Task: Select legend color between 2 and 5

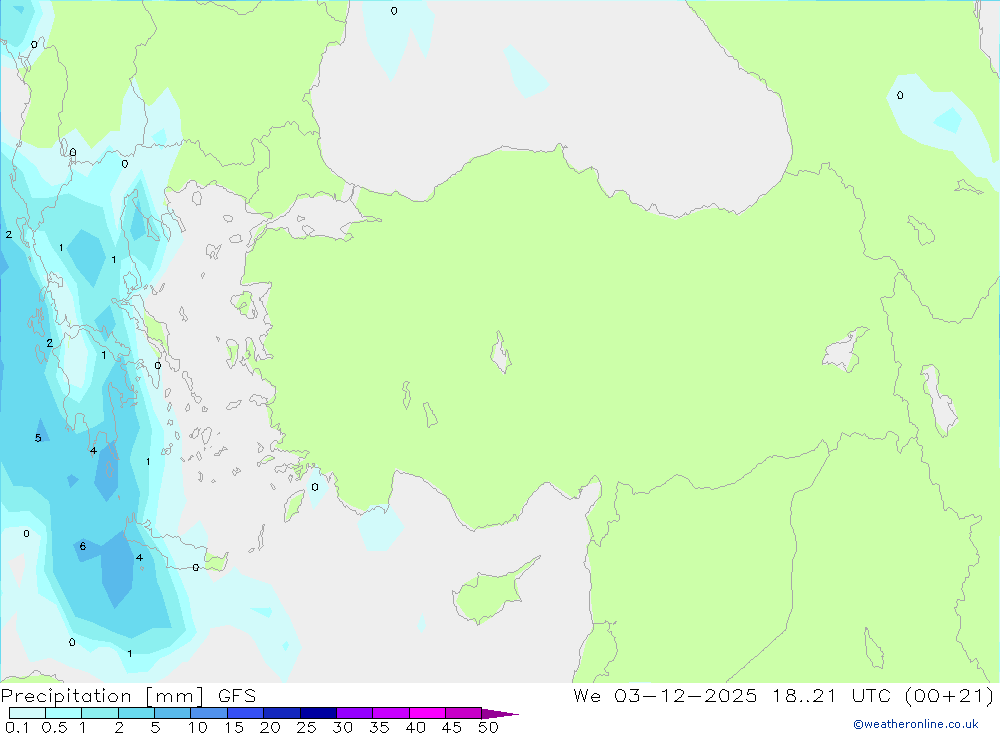Action: coord(136,713)
